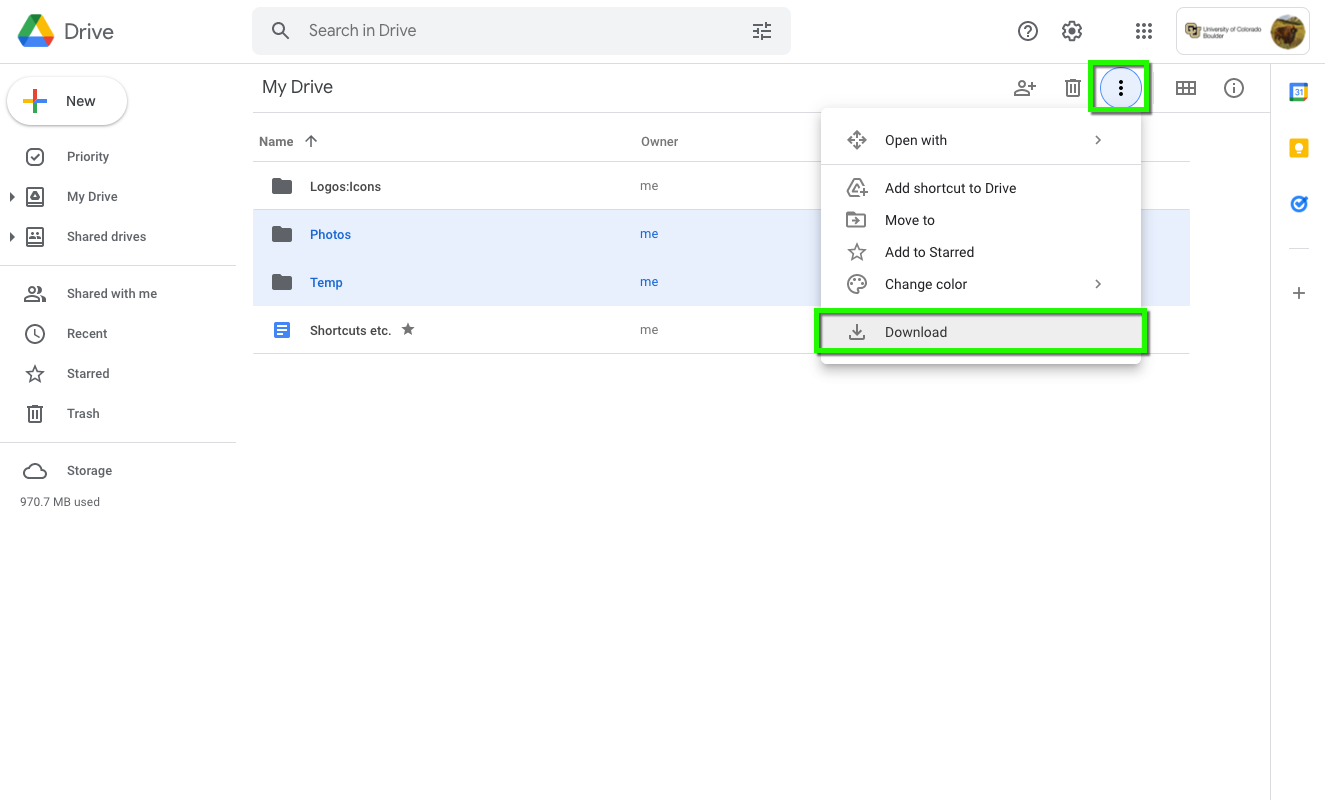The height and width of the screenshot is (800, 1325).
Task: Expand Shared drives tree arrow
Action: click(12, 237)
